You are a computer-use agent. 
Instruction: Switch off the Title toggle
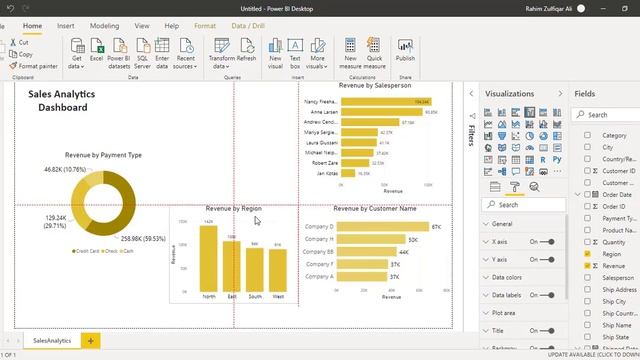tap(547, 331)
